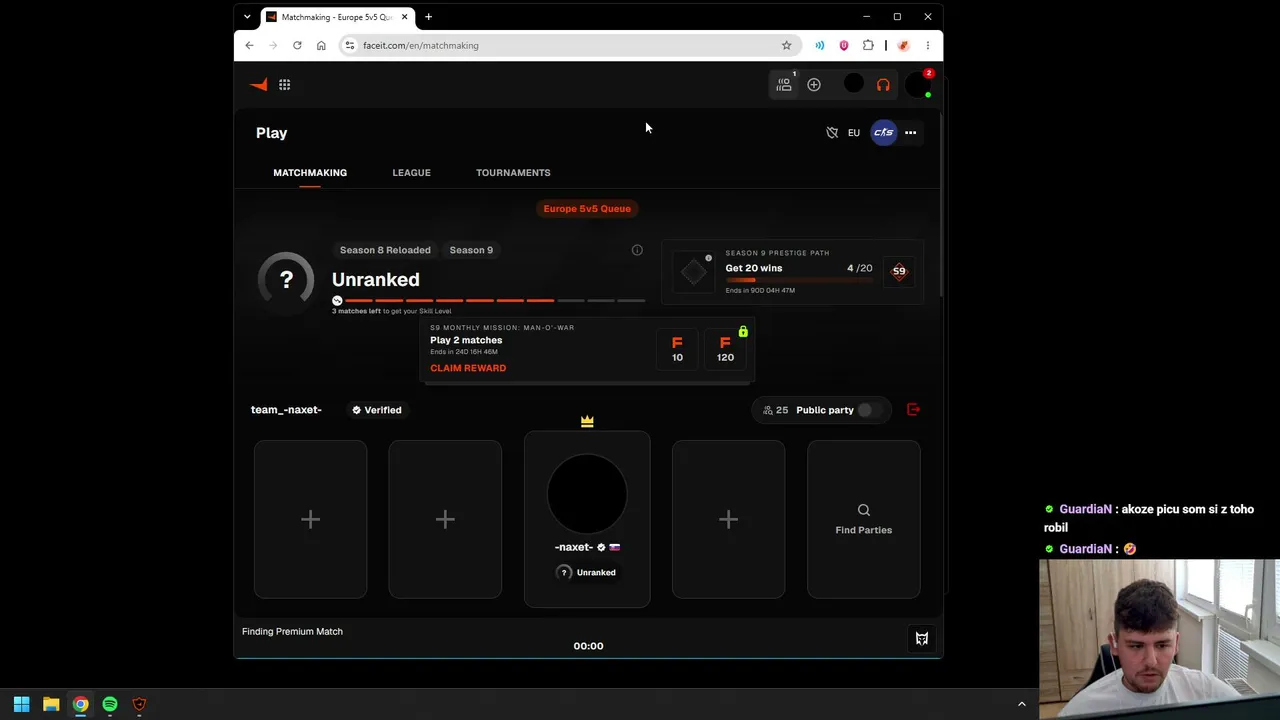The image size is (1280, 720).
Task: Open the party members icon in the header
Action: coord(784,85)
